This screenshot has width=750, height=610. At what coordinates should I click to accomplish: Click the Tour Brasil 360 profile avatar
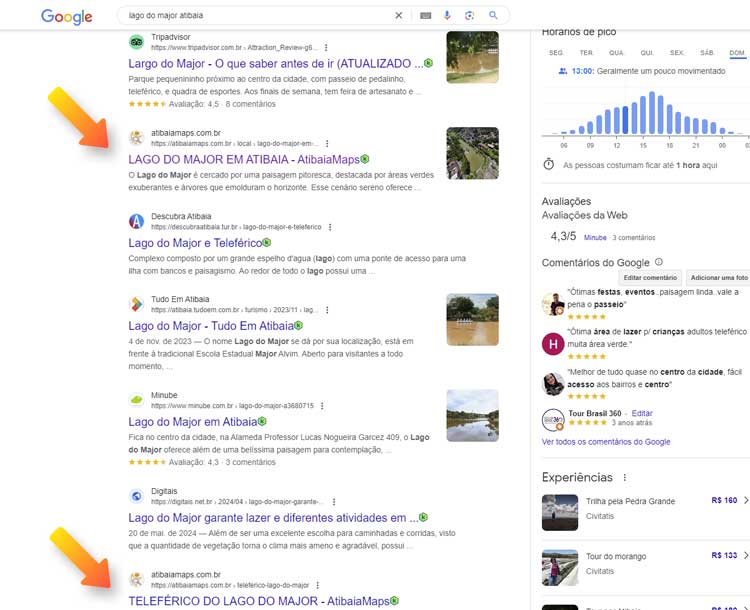[553, 420]
